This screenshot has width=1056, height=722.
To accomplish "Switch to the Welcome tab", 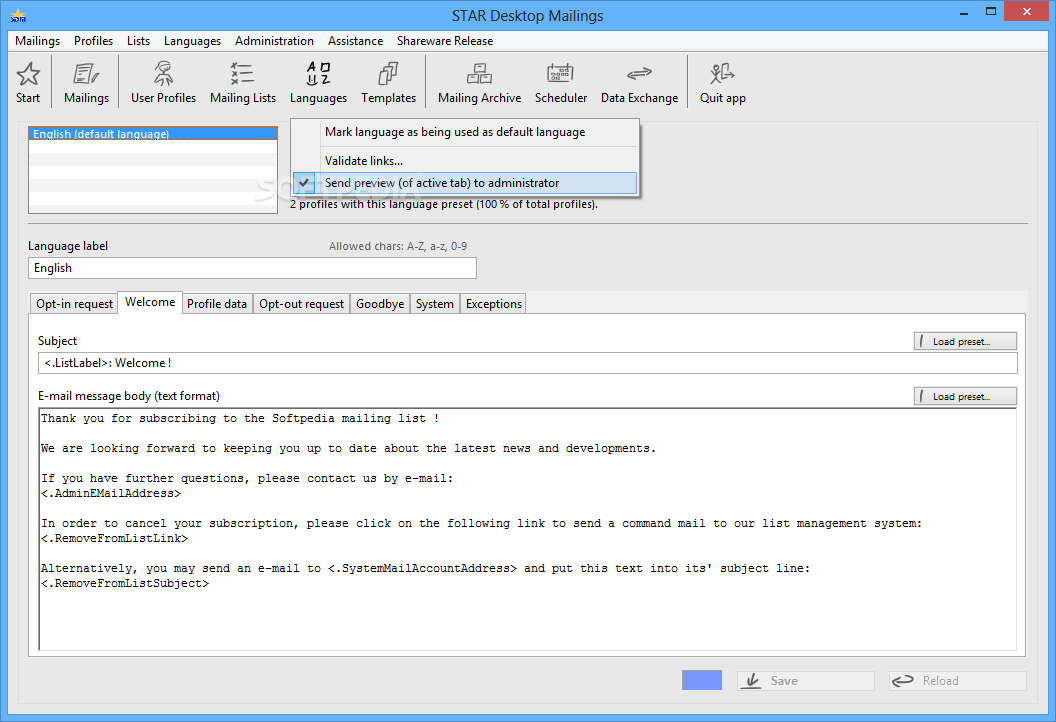I will pos(150,302).
